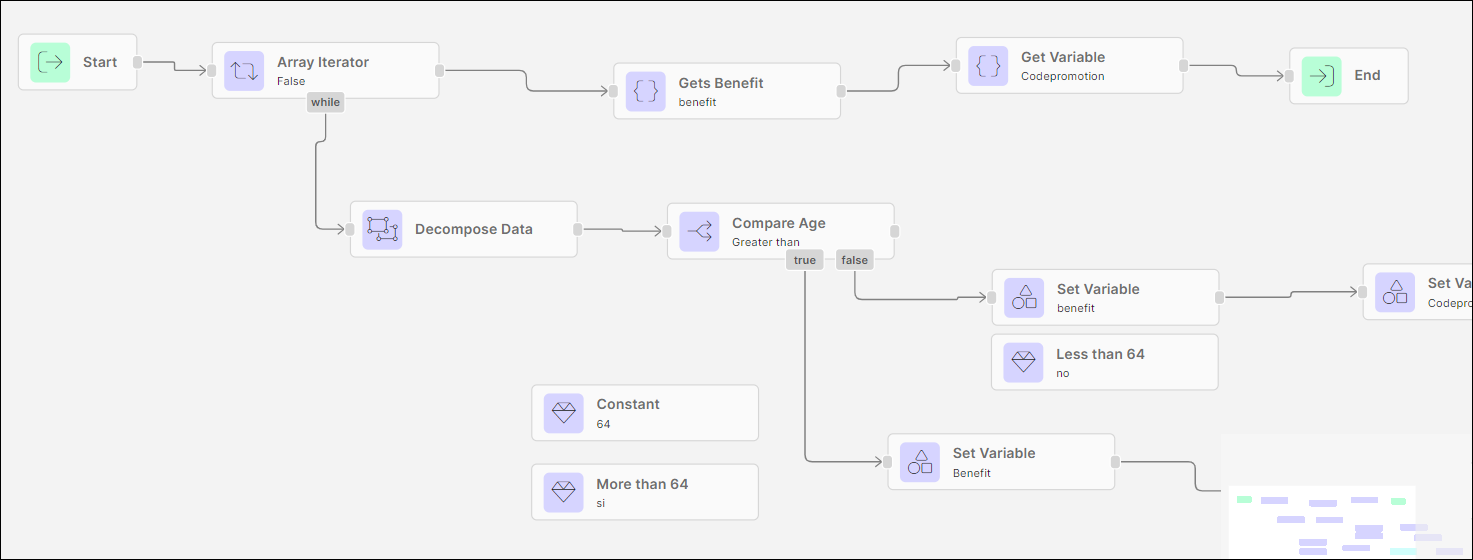The image size is (1473, 560).
Task: Select the Decompose Data node label
Action: tap(473, 229)
